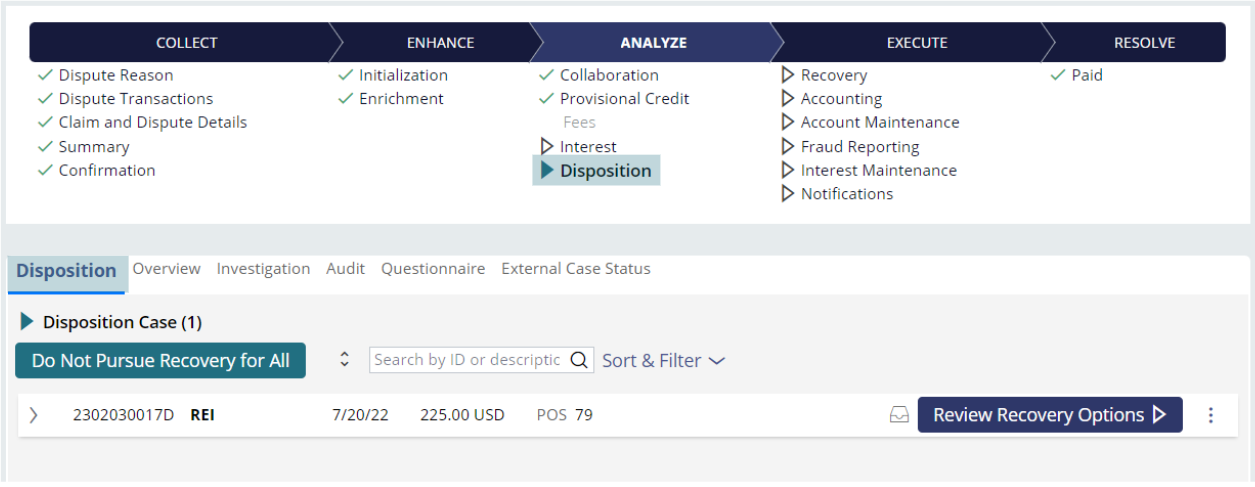This screenshot has width=1255, height=487.
Task: Click the Review Recovery Options button
Action: [1050, 415]
